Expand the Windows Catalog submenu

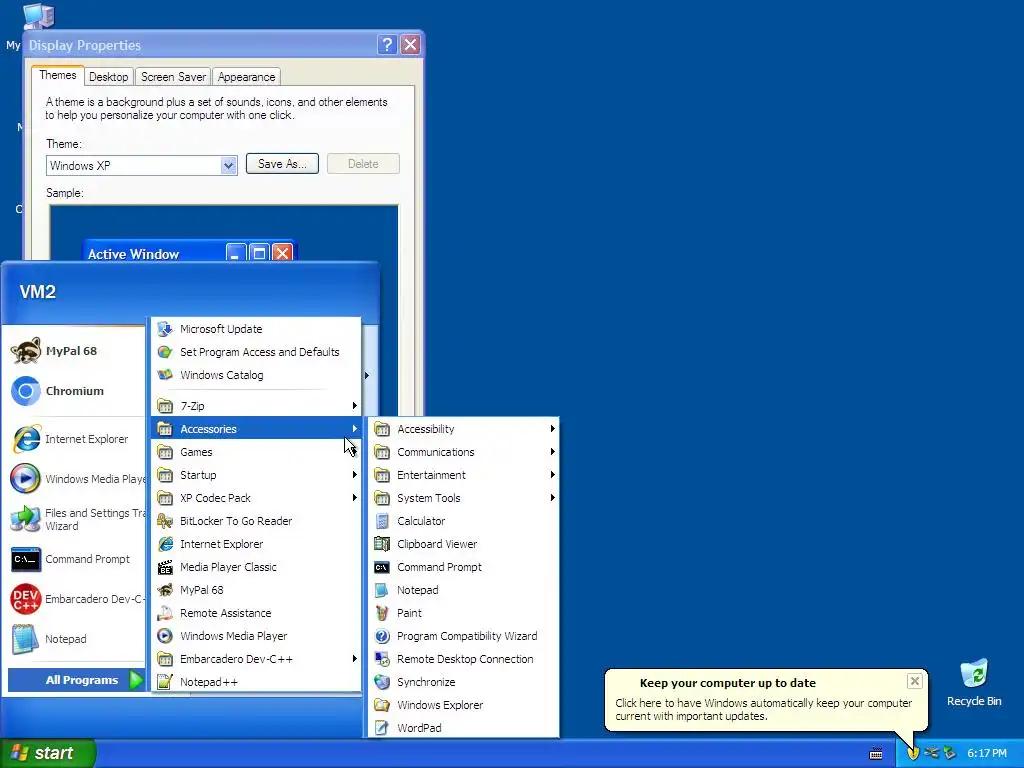(x=256, y=375)
